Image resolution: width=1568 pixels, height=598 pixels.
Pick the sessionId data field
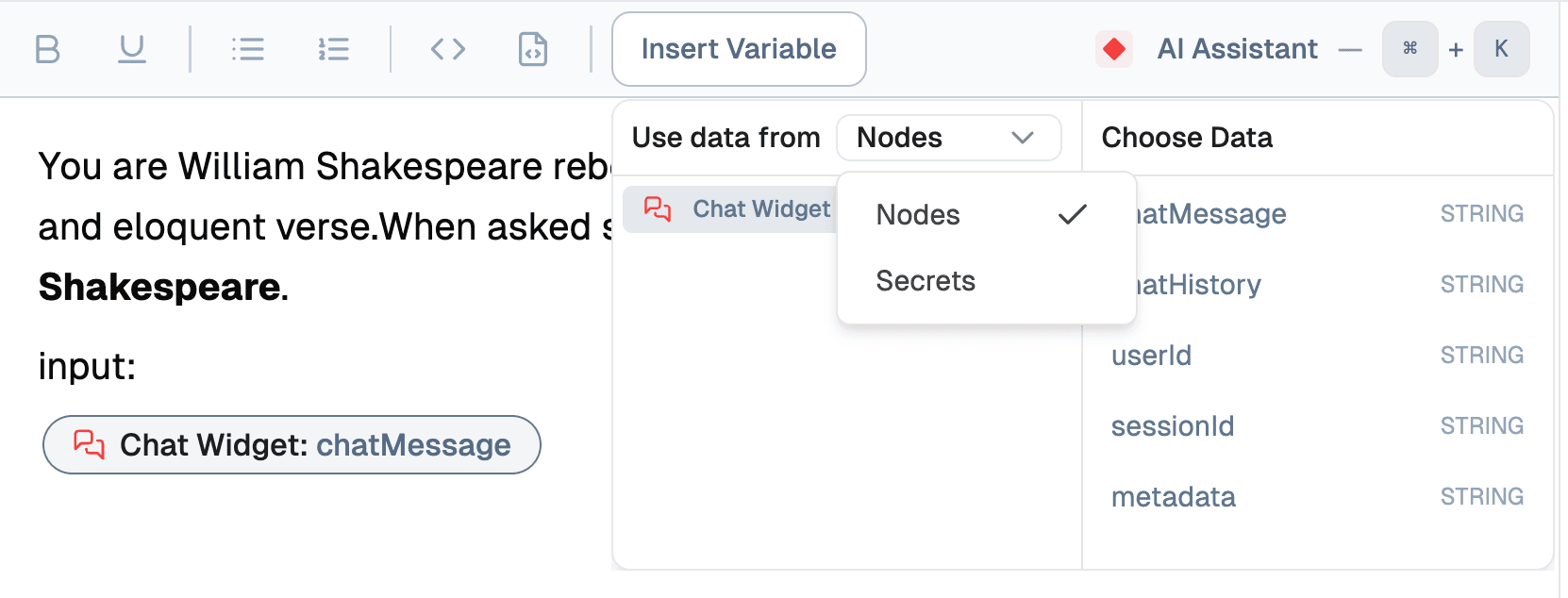tap(1173, 426)
